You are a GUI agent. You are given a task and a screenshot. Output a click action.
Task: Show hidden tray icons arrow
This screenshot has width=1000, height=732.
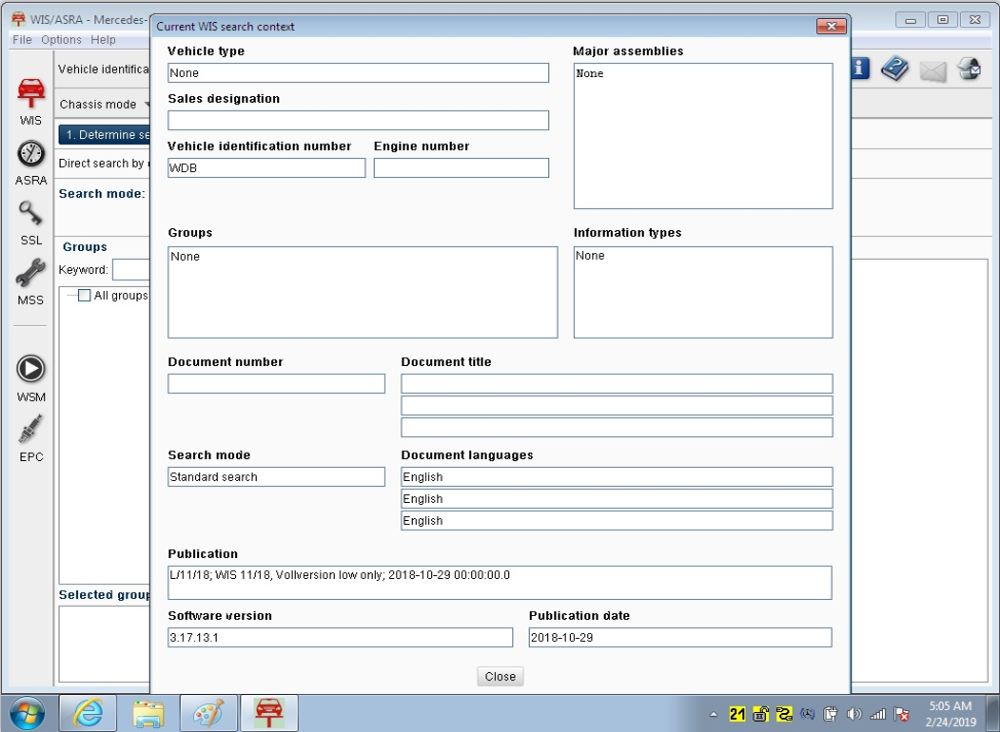tap(714, 714)
